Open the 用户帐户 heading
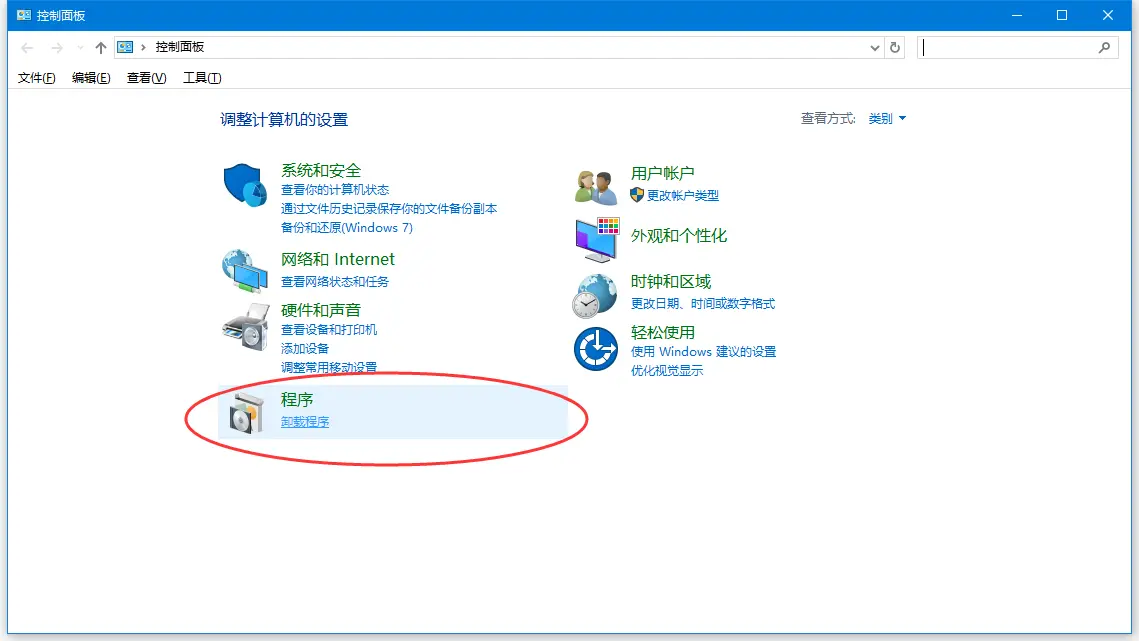This screenshot has width=1139, height=641. 662,174
